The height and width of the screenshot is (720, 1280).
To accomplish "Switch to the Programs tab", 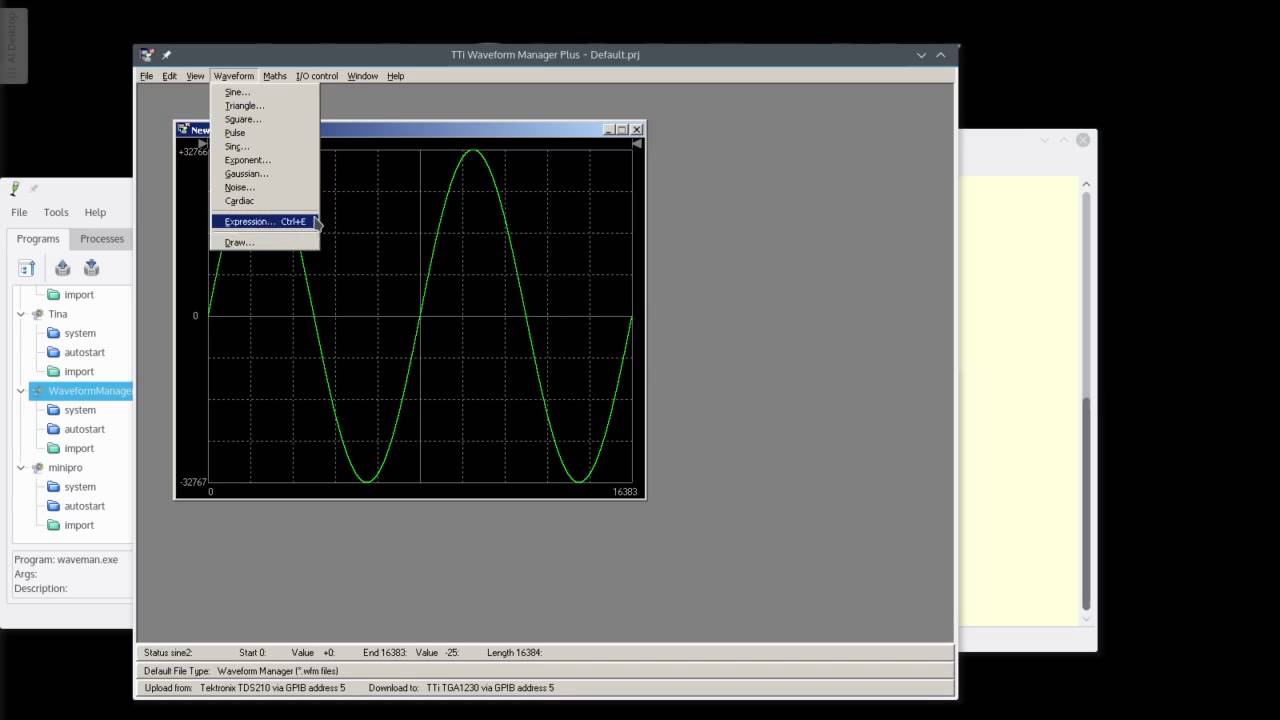I will [x=38, y=239].
